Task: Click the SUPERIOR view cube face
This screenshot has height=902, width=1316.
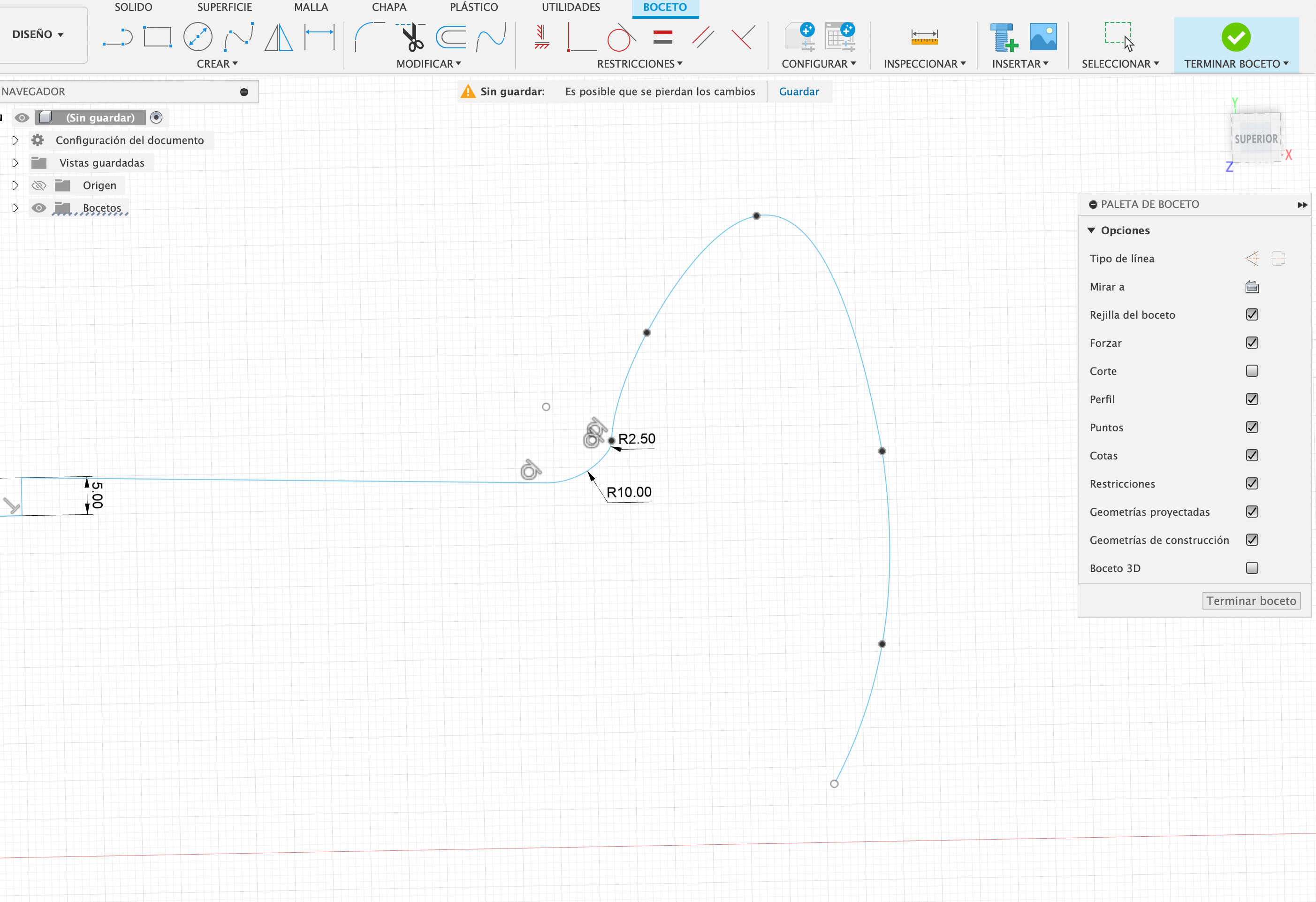Action: tap(1255, 139)
